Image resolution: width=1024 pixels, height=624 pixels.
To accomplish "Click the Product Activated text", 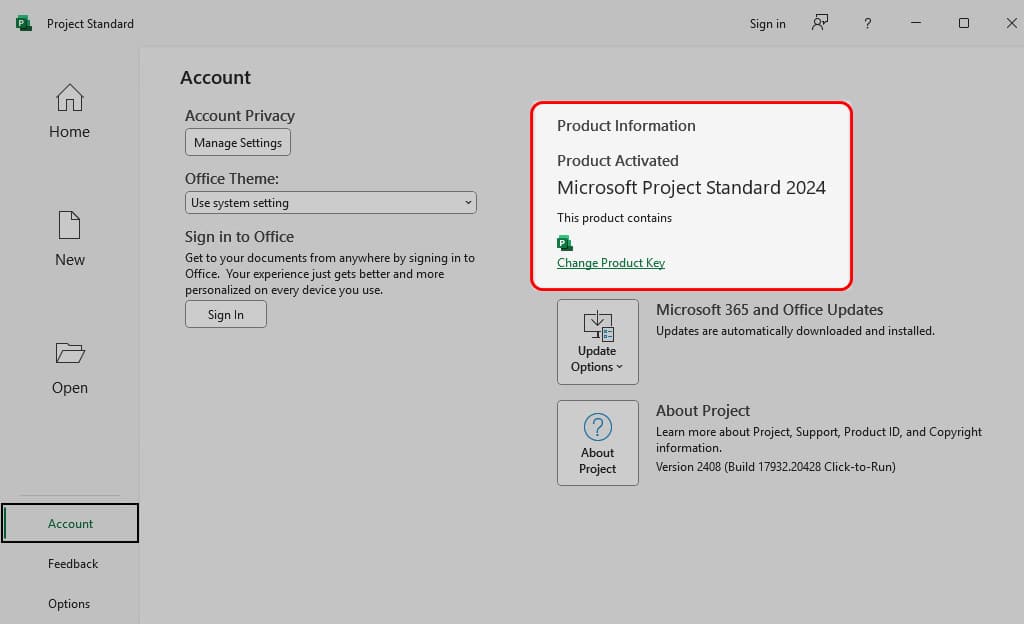I will 618,161.
